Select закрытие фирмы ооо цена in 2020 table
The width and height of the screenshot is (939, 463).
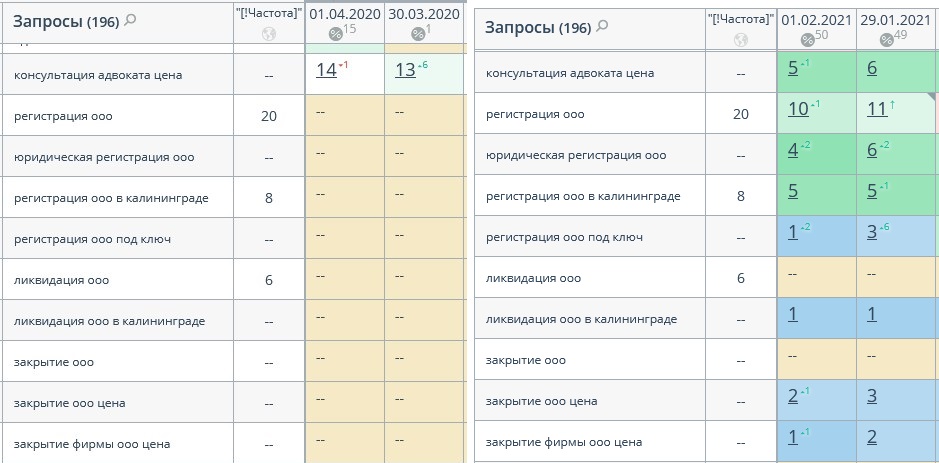pos(92,444)
